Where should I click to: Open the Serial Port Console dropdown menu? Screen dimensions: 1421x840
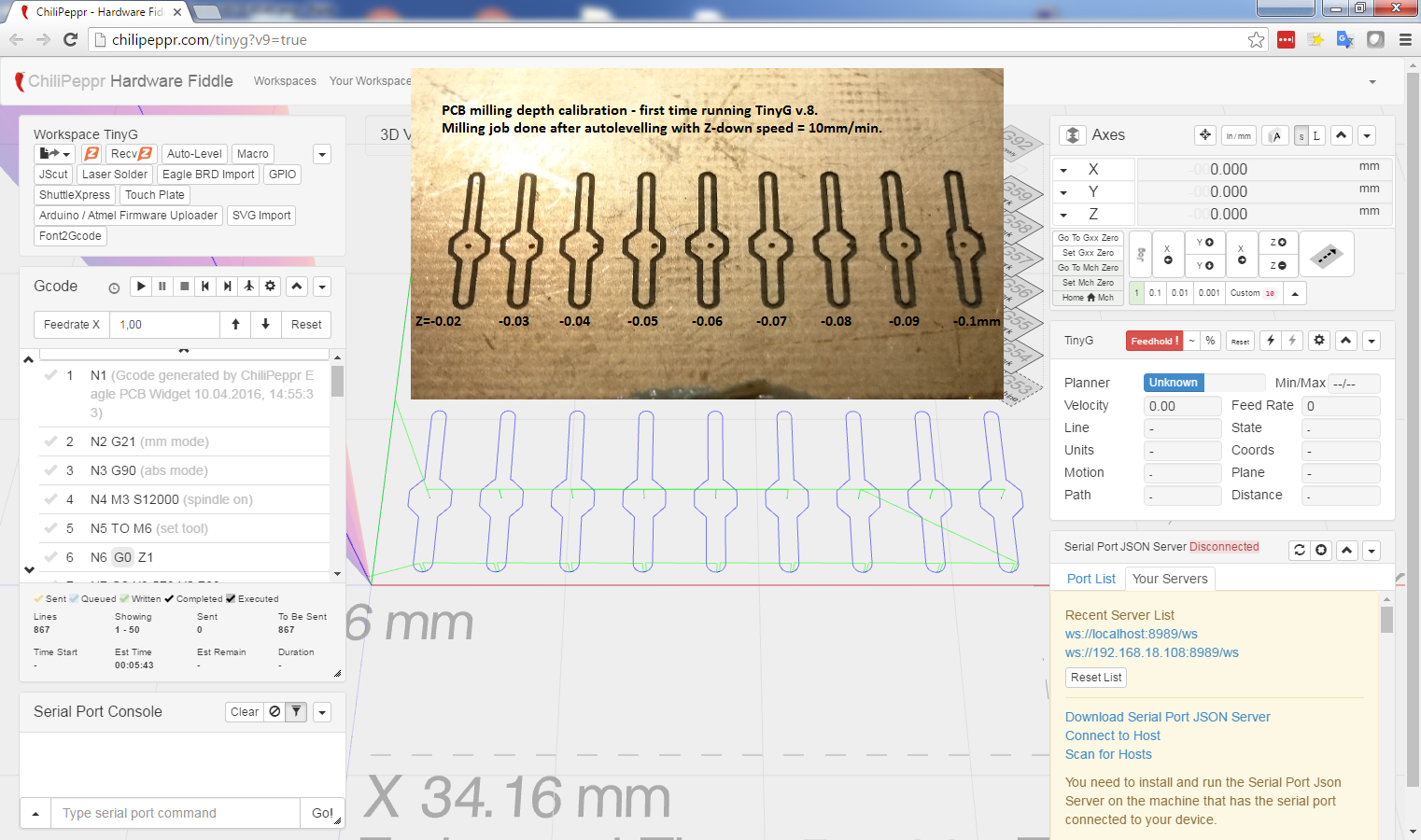click(322, 712)
